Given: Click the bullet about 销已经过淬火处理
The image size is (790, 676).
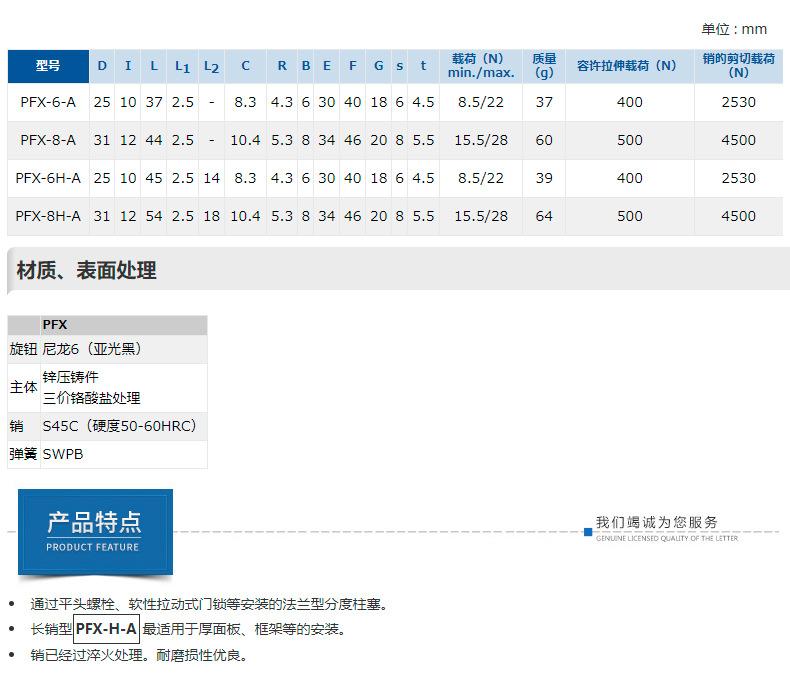Looking at the screenshot, I should tap(138, 656).
